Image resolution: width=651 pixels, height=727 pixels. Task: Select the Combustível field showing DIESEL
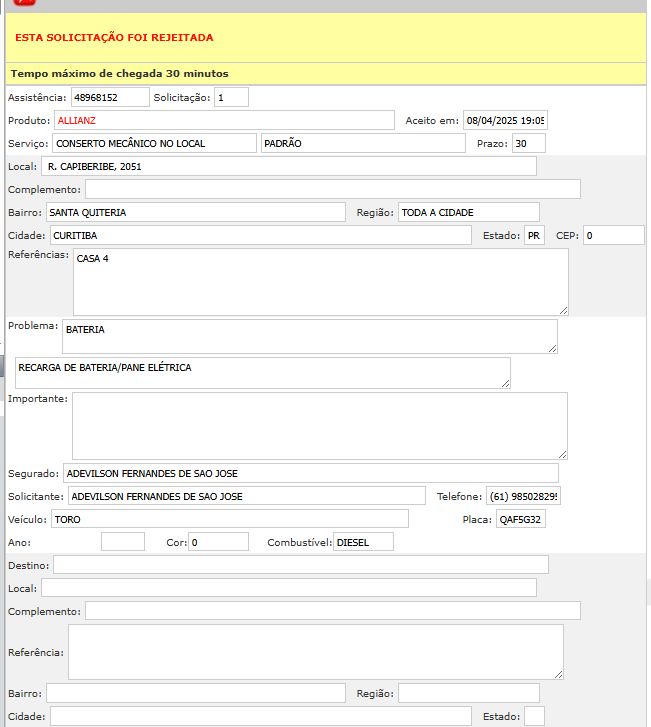(362, 542)
